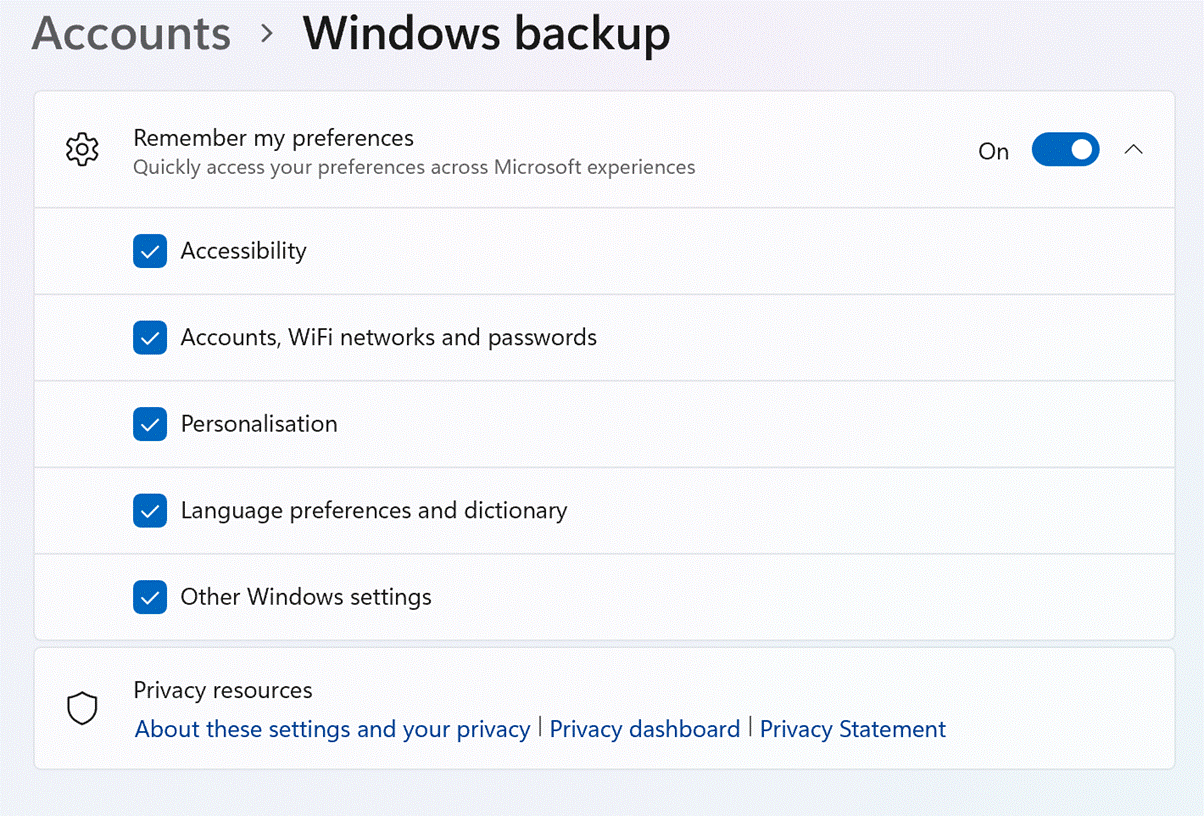Disable the Personalisation checkbox
This screenshot has height=816, width=1204.
150,424
